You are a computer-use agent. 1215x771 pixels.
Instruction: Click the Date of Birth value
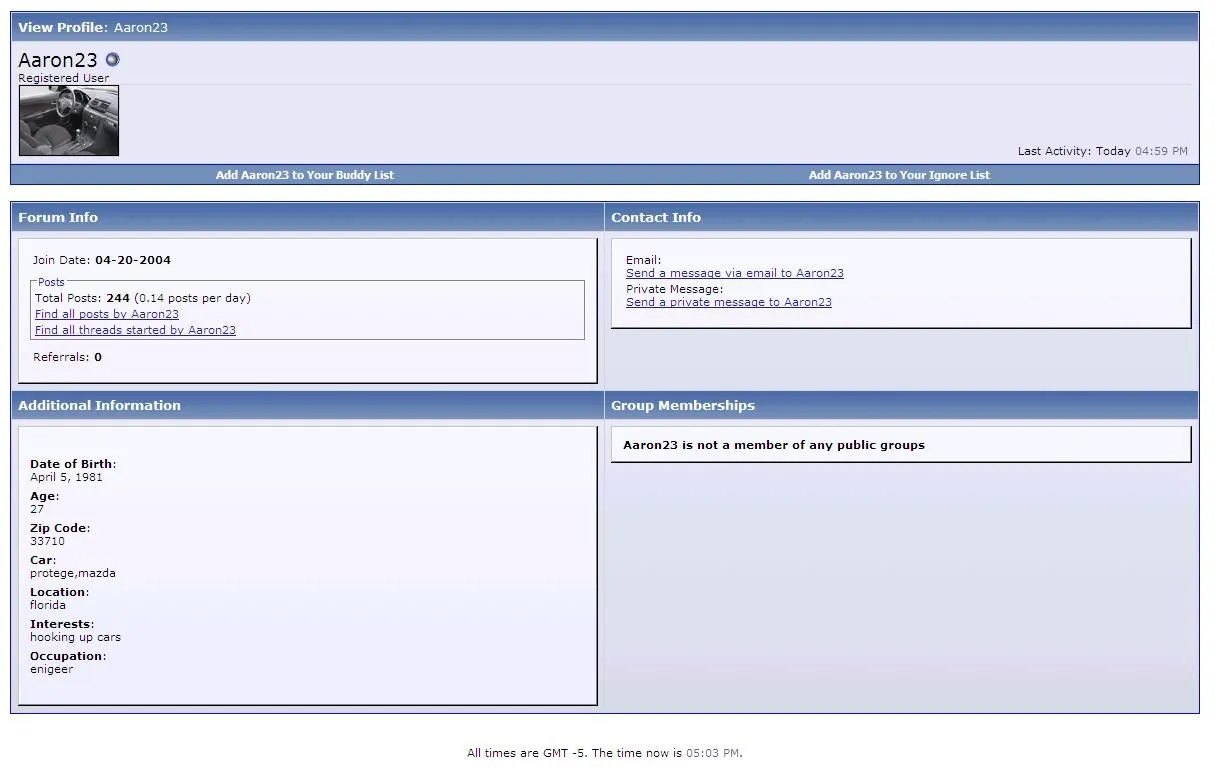(66, 477)
